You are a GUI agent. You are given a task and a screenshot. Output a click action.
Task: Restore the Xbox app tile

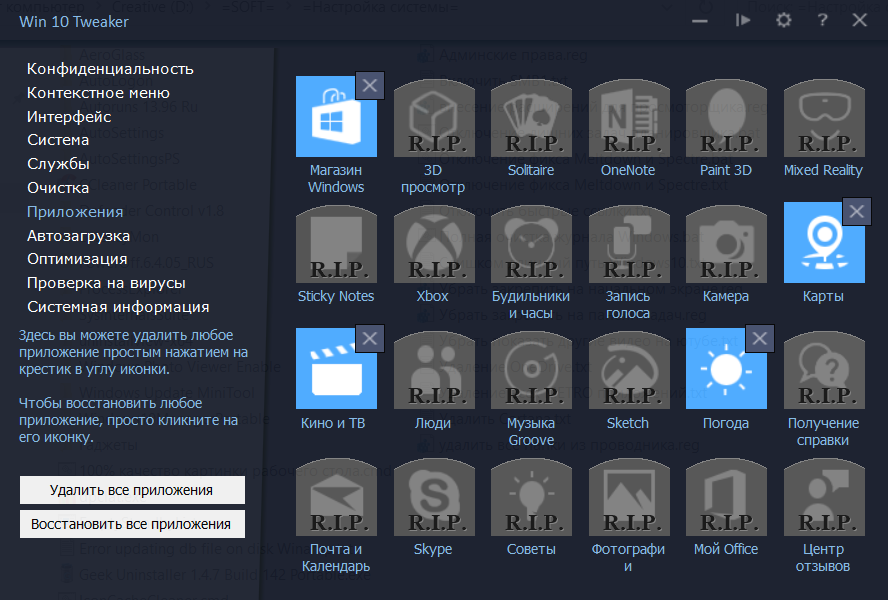tap(434, 244)
